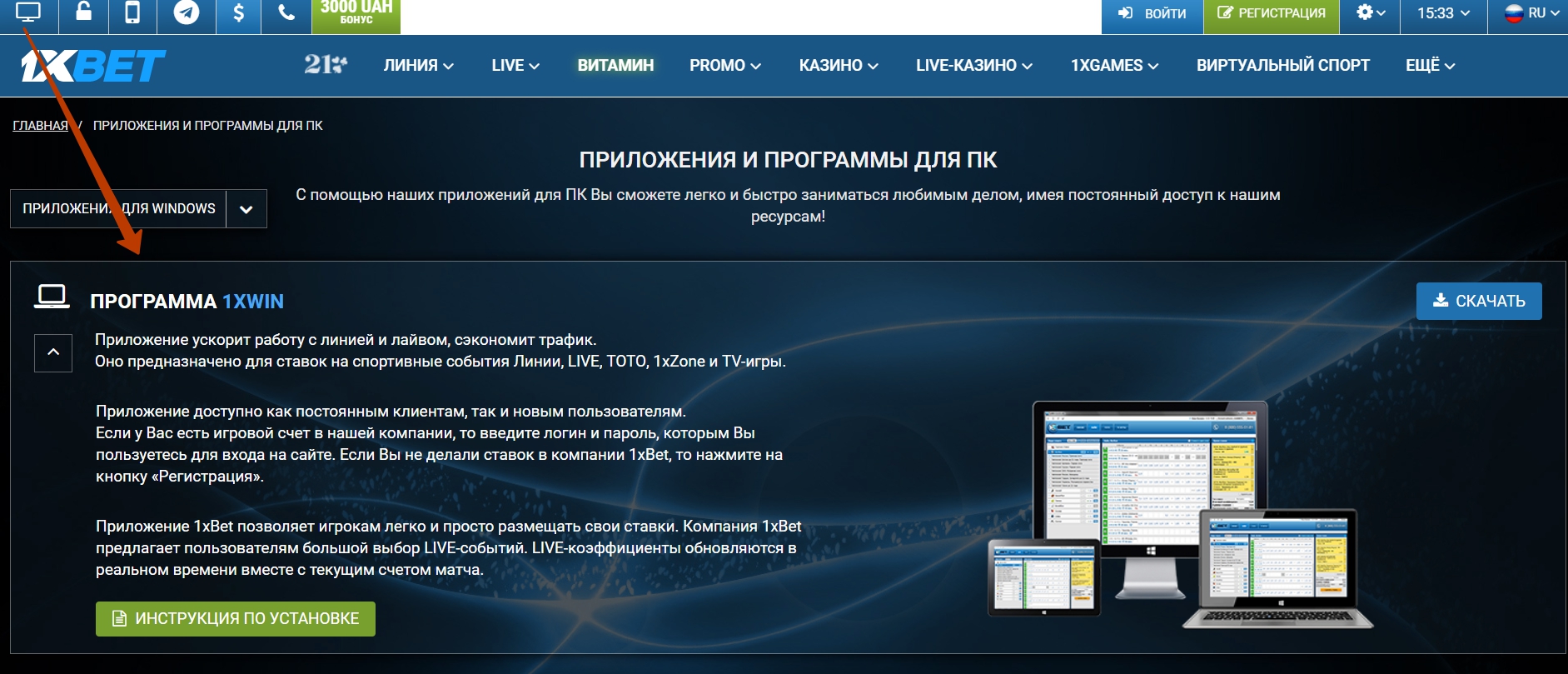1568x674 pixels.
Task: Click ГЛАВНАЯ breadcrumb link
Action: coord(40,126)
